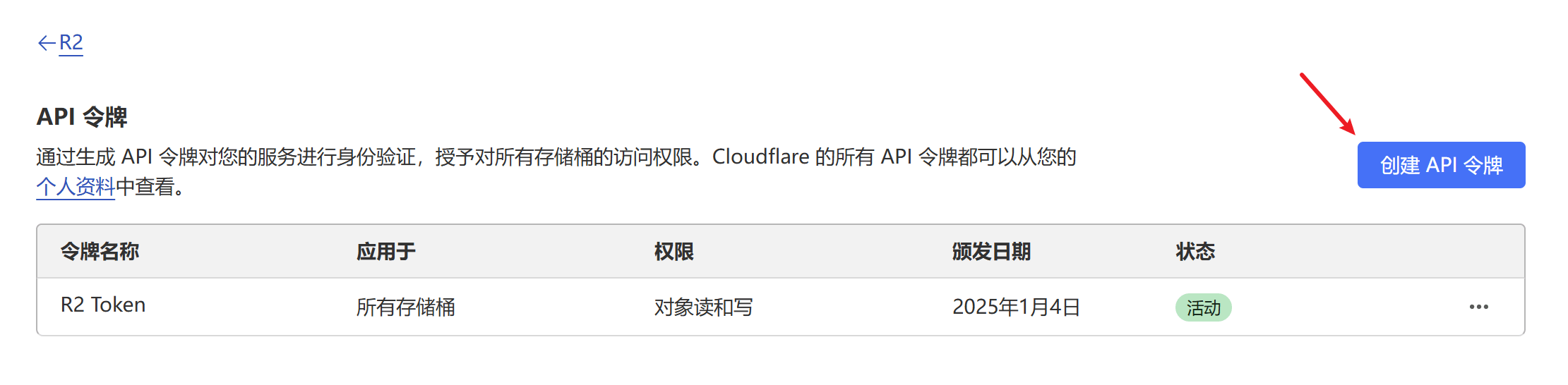Image resolution: width=1568 pixels, height=385 pixels.
Task: Click the API 令牌 page heading
Action: [82, 117]
